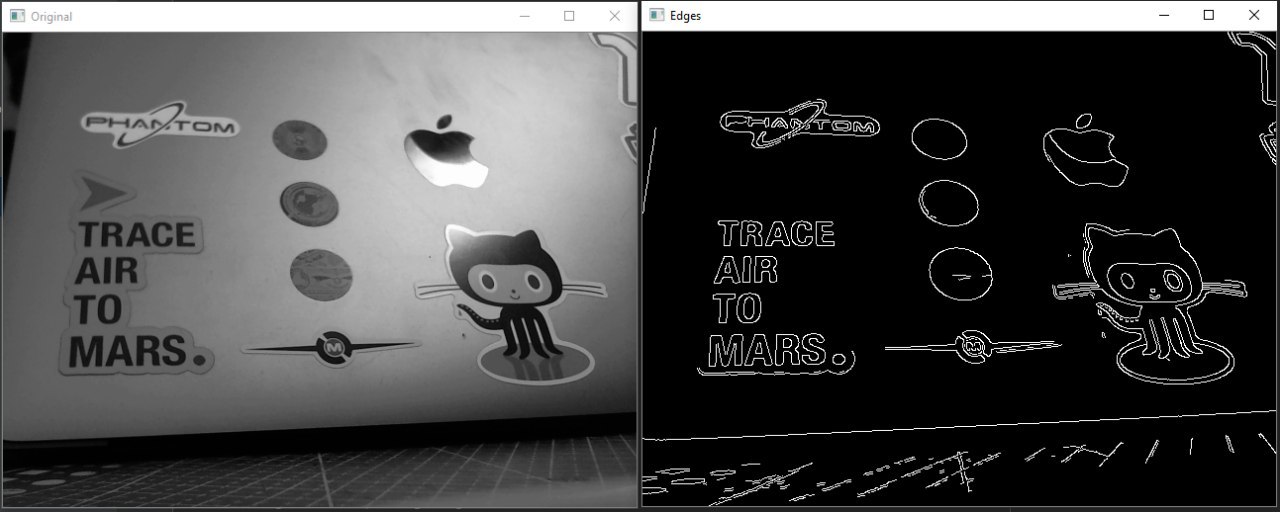The image size is (1280, 512).
Task: Minimize the Edges window
Action: pos(1164,15)
